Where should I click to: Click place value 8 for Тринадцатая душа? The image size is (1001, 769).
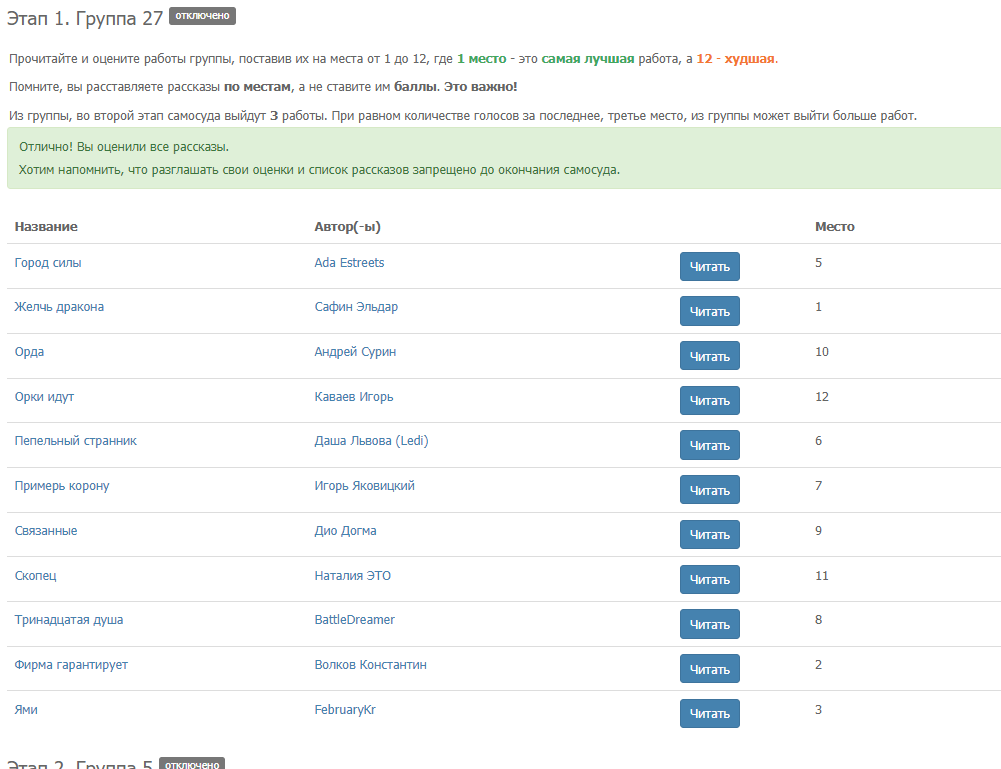click(818, 620)
